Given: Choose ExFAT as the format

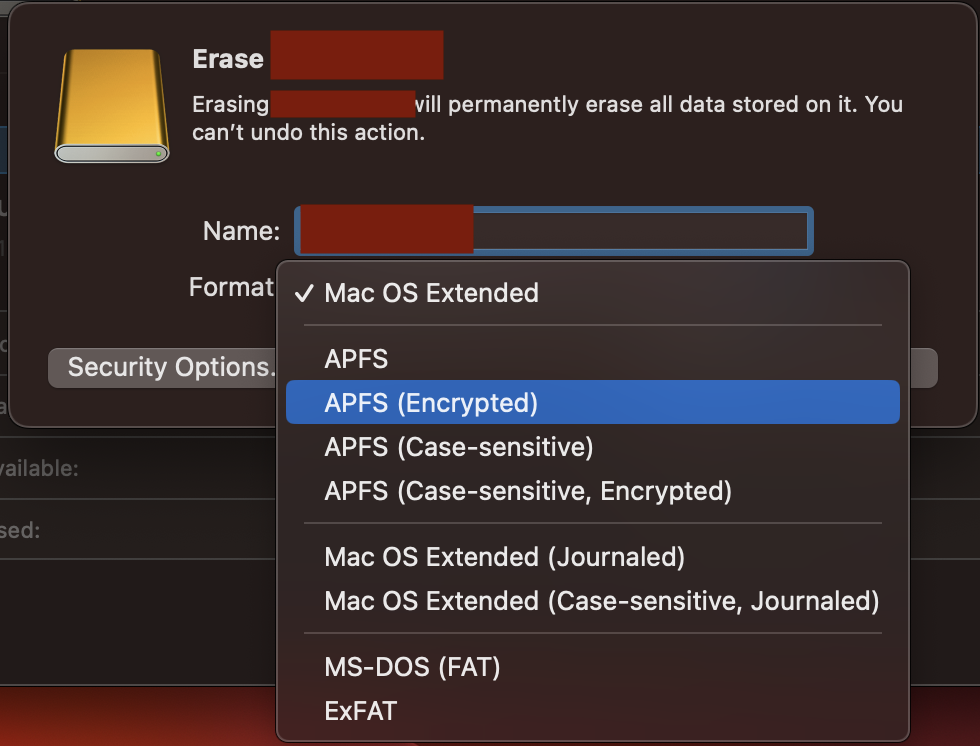Looking at the screenshot, I should tap(361, 711).
